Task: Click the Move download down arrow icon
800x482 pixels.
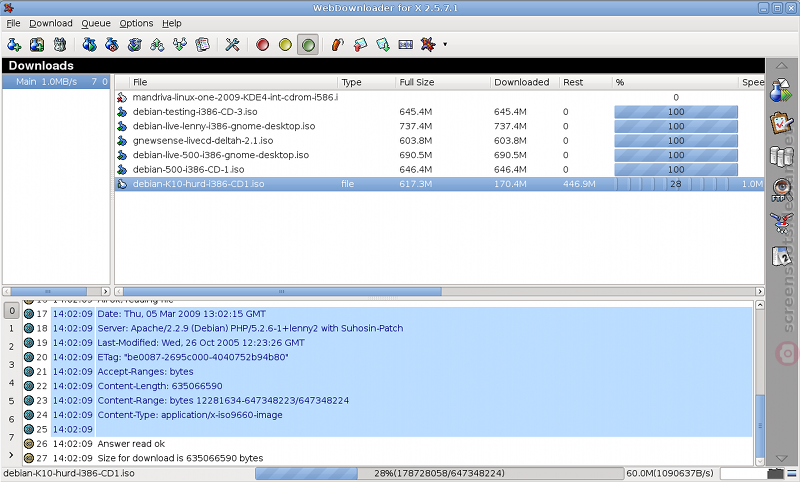Action: pos(180,45)
